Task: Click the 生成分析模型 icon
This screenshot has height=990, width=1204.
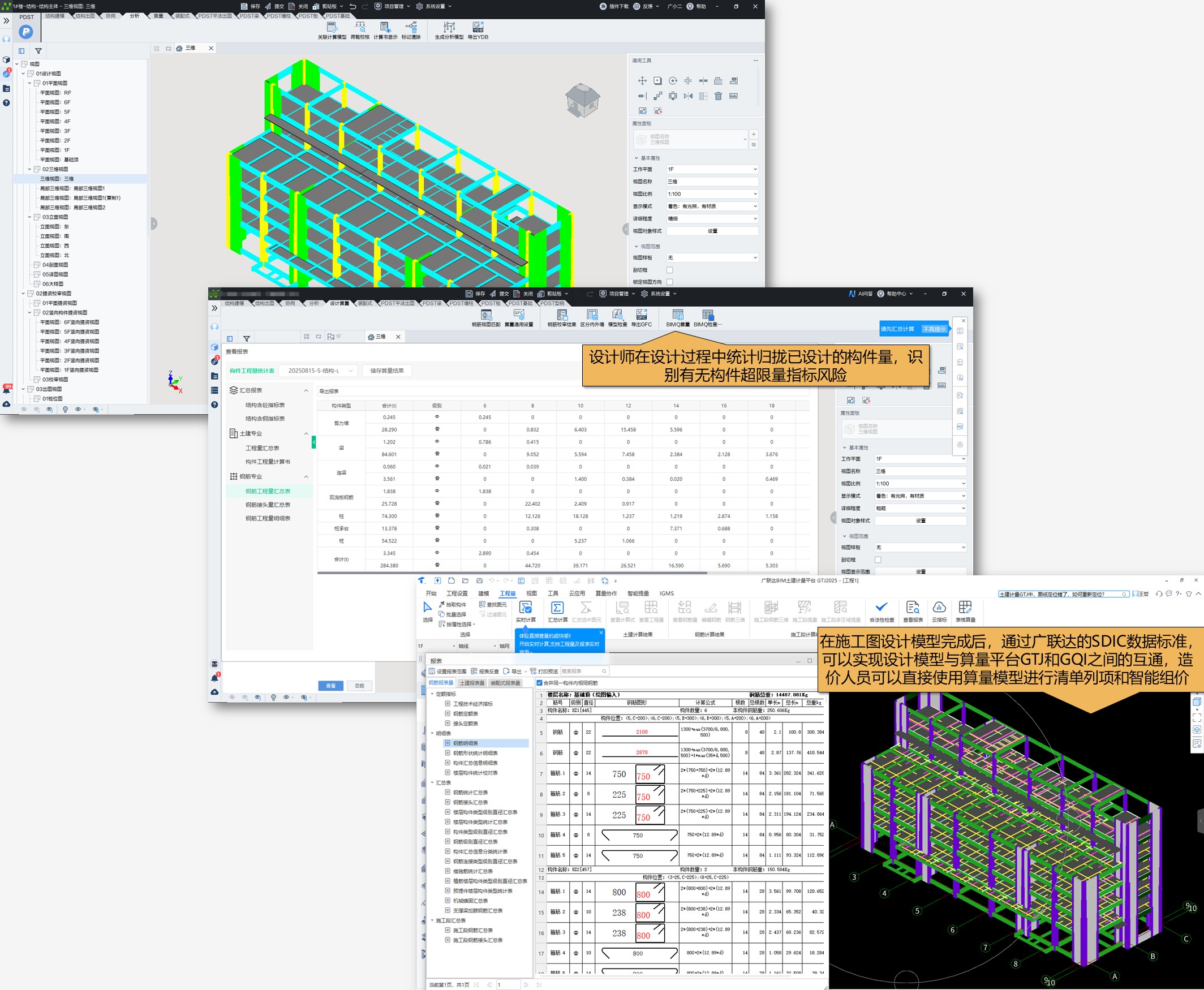Action: 449,28
